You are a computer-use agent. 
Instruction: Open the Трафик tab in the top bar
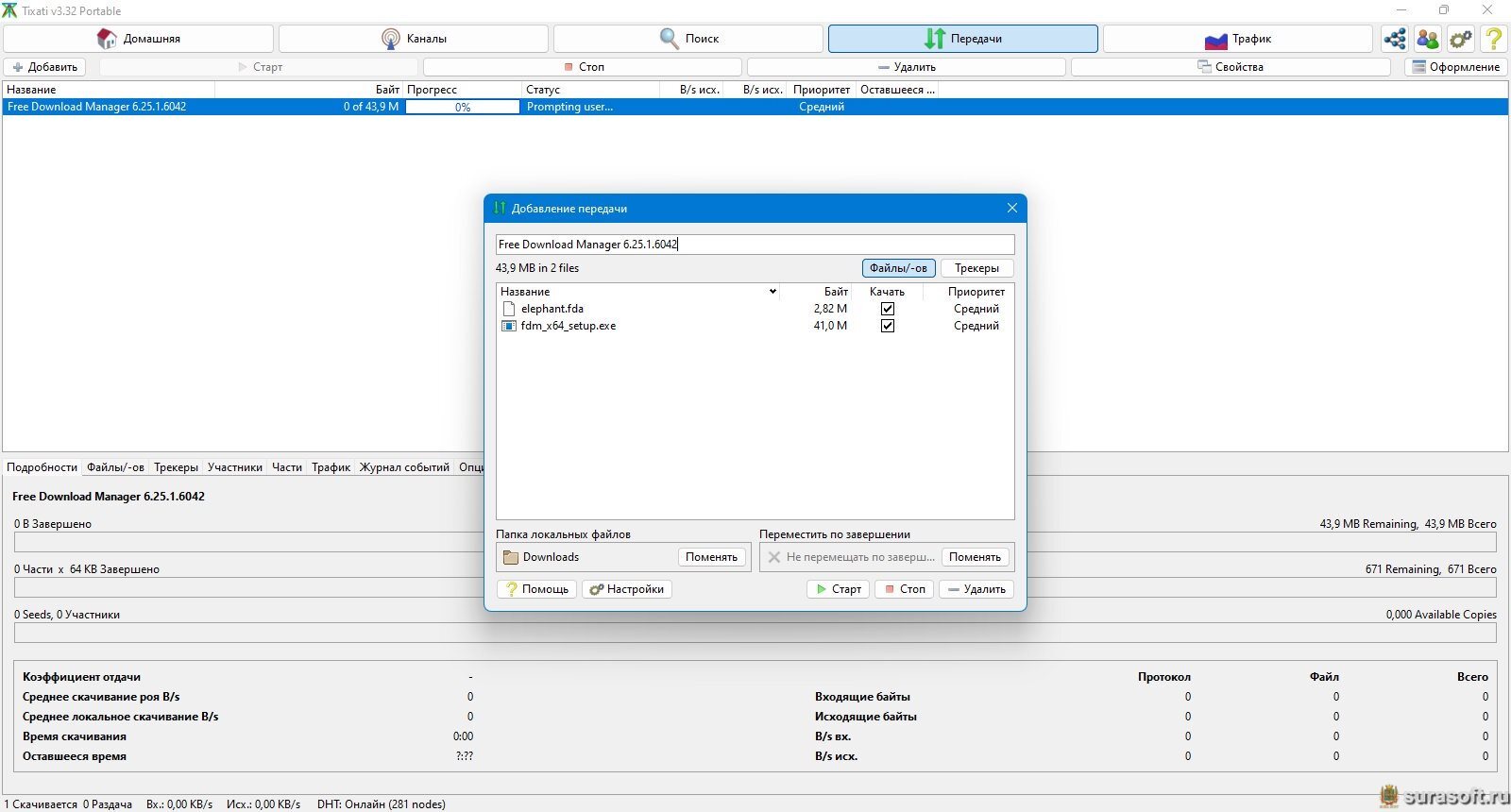point(1238,39)
